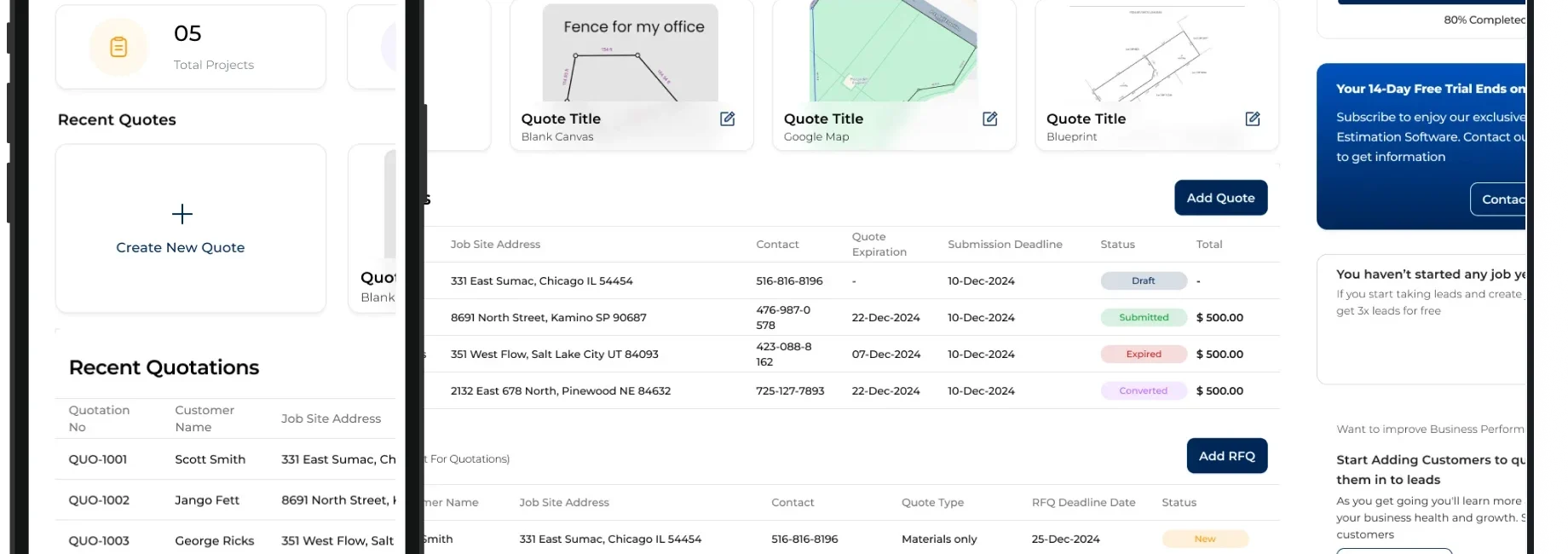This screenshot has height=554, width=1568.
Task: Click the Add RFQ button
Action: 1226,456
